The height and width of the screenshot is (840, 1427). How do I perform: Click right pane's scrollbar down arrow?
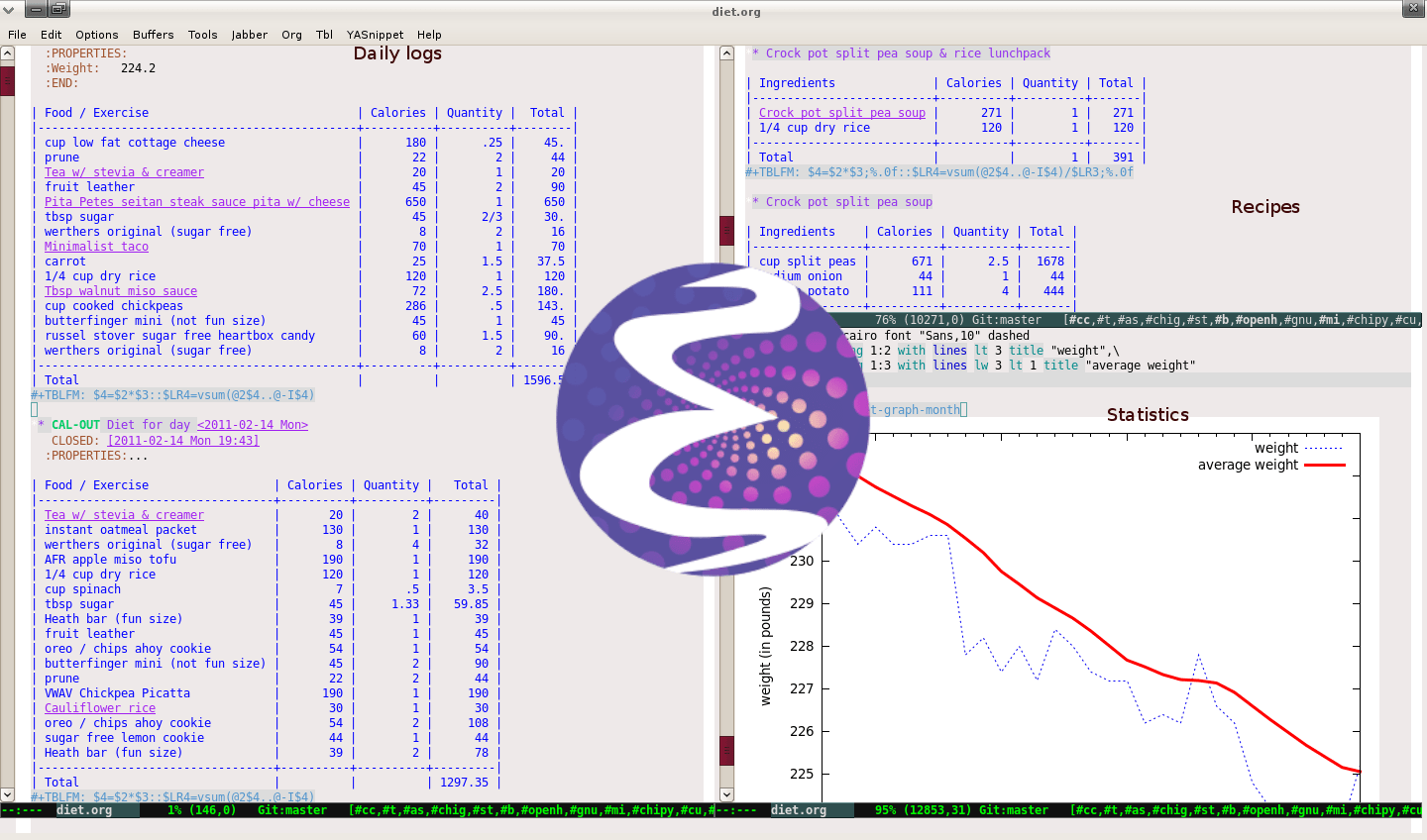click(726, 794)
